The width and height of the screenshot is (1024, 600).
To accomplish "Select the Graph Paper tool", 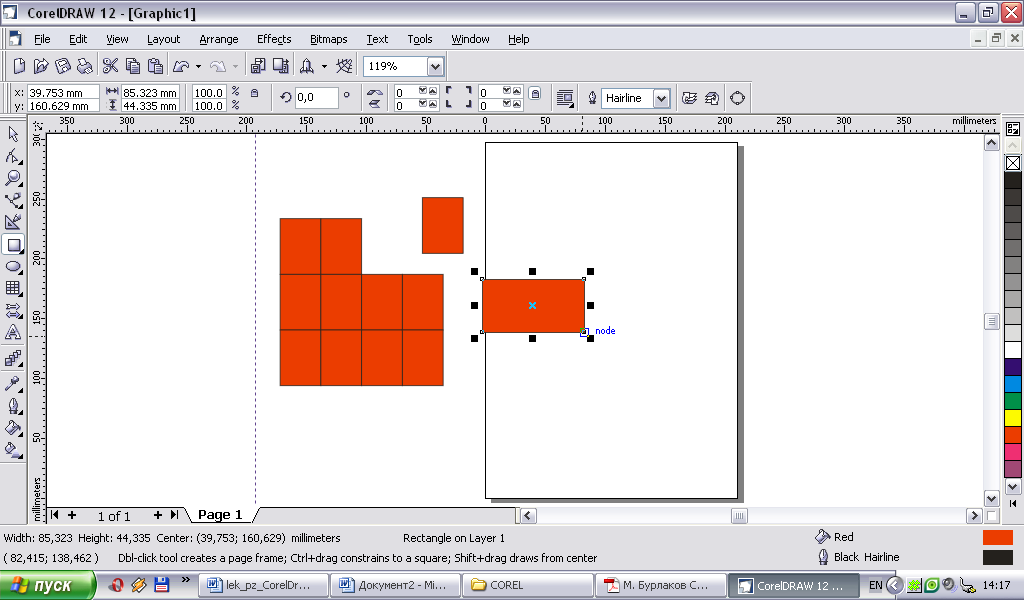I will pos(13,288).
